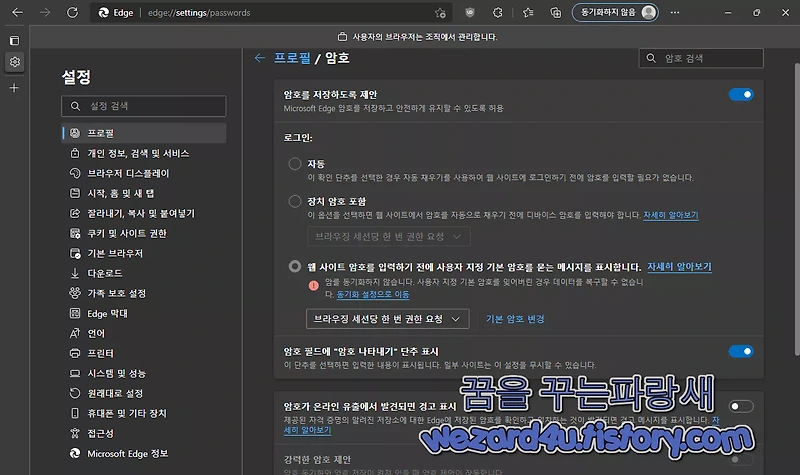The width and height of the screenshot is (800, 475).
Task: Click the edge://settings/passwords address bar
Action: [x=269, y=13]
